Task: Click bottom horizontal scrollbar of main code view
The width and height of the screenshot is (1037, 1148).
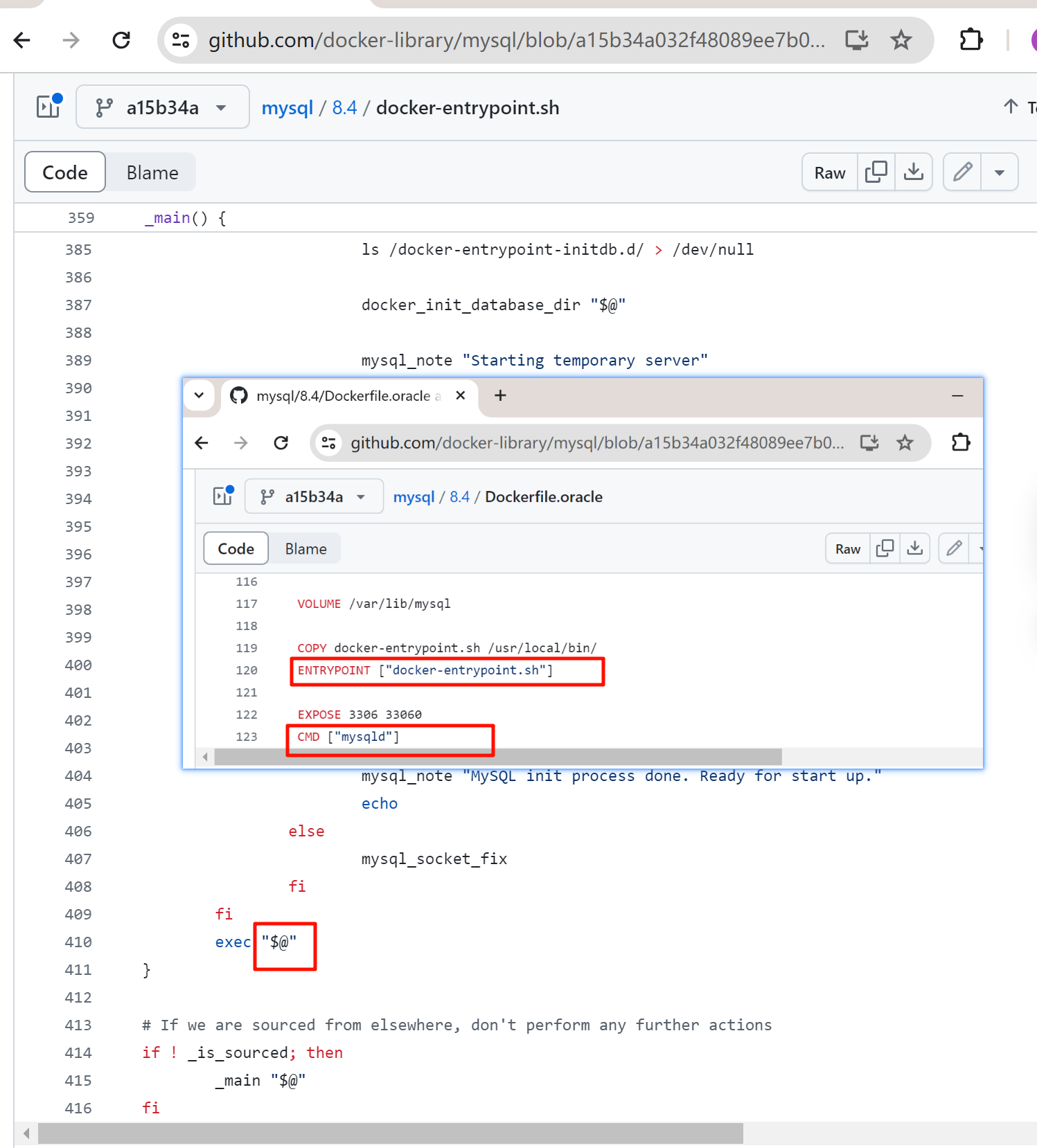Action: point(390,1133)
